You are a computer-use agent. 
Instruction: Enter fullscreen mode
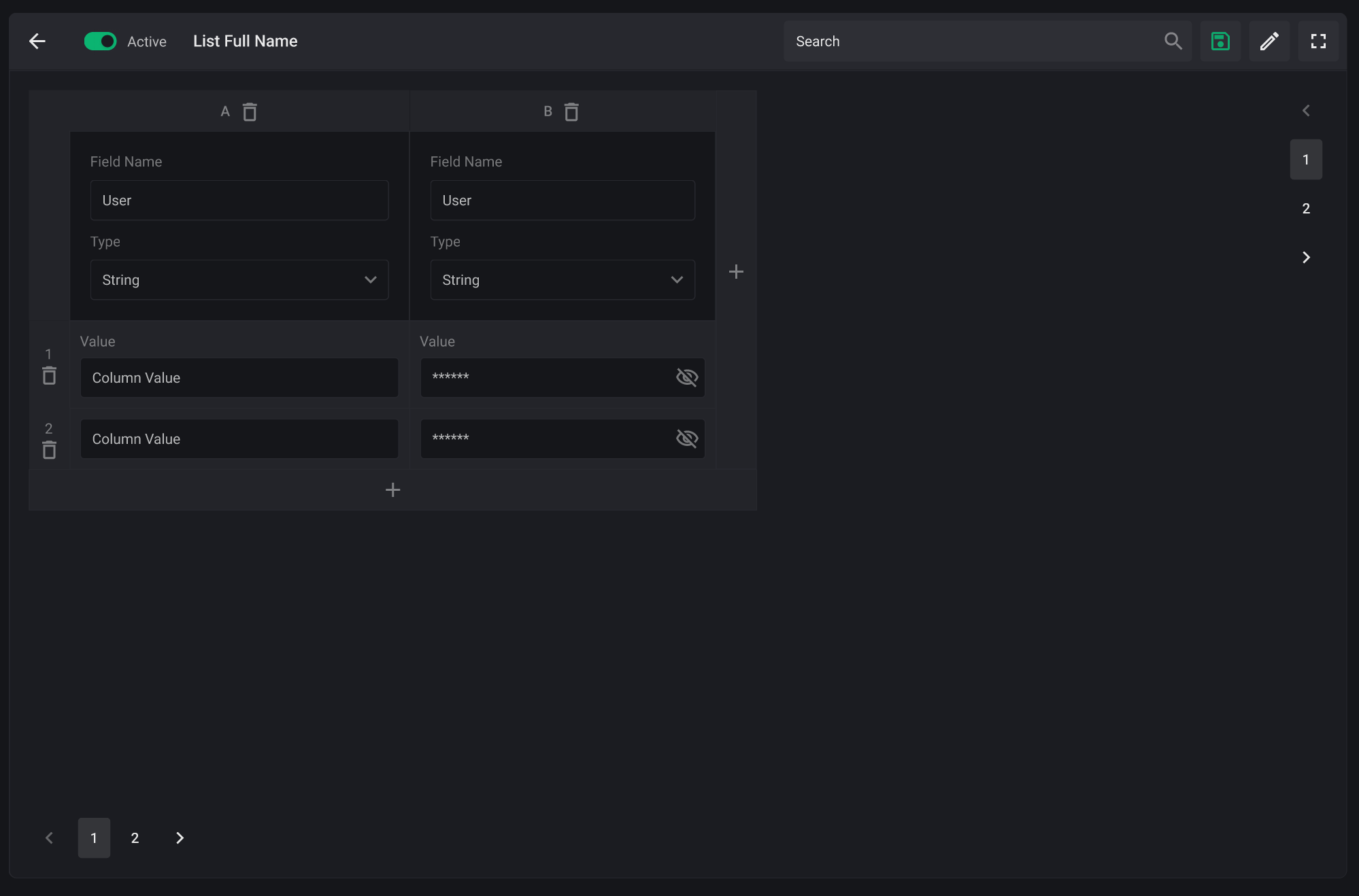1318,41
